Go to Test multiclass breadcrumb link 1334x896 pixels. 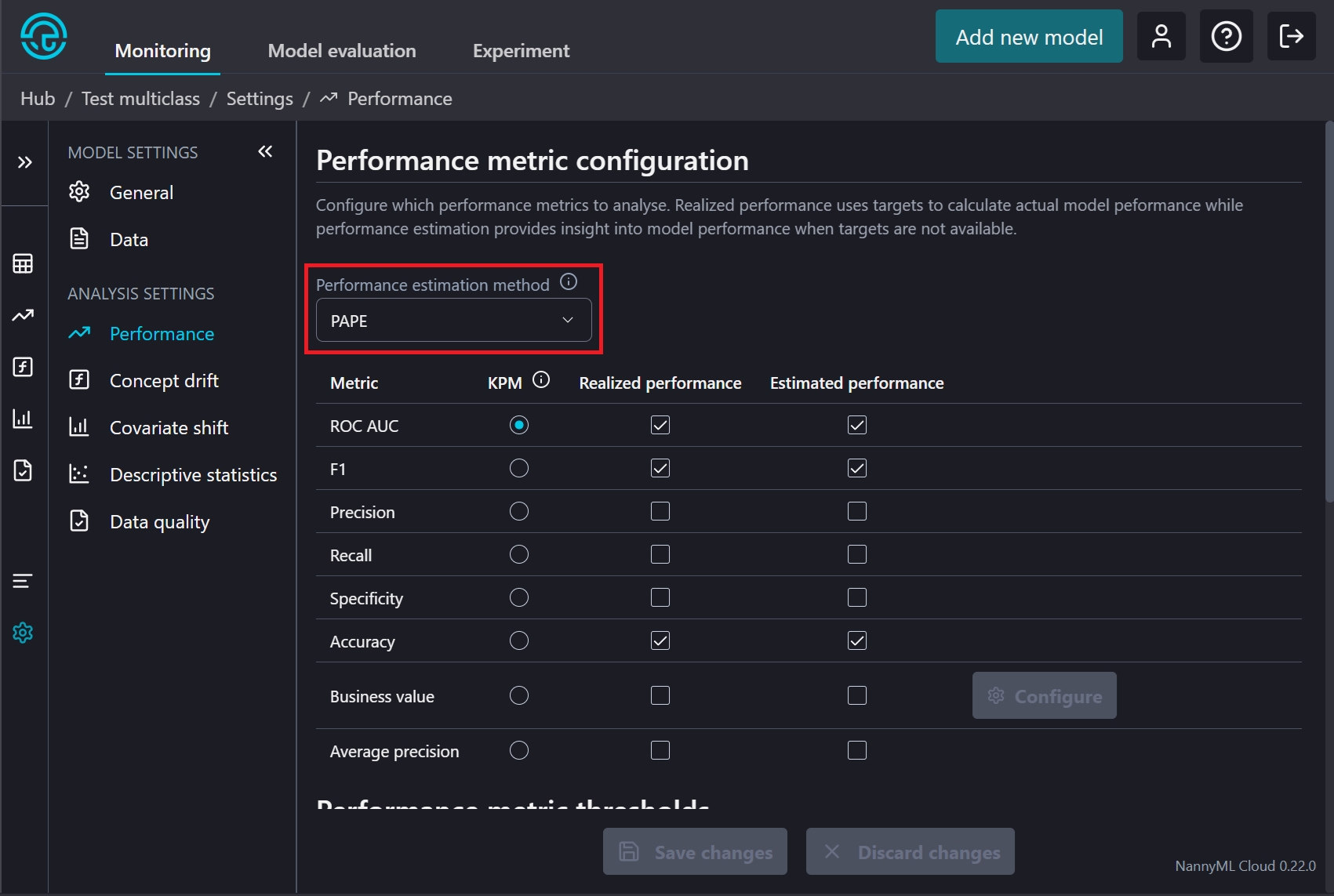point(140,99)
